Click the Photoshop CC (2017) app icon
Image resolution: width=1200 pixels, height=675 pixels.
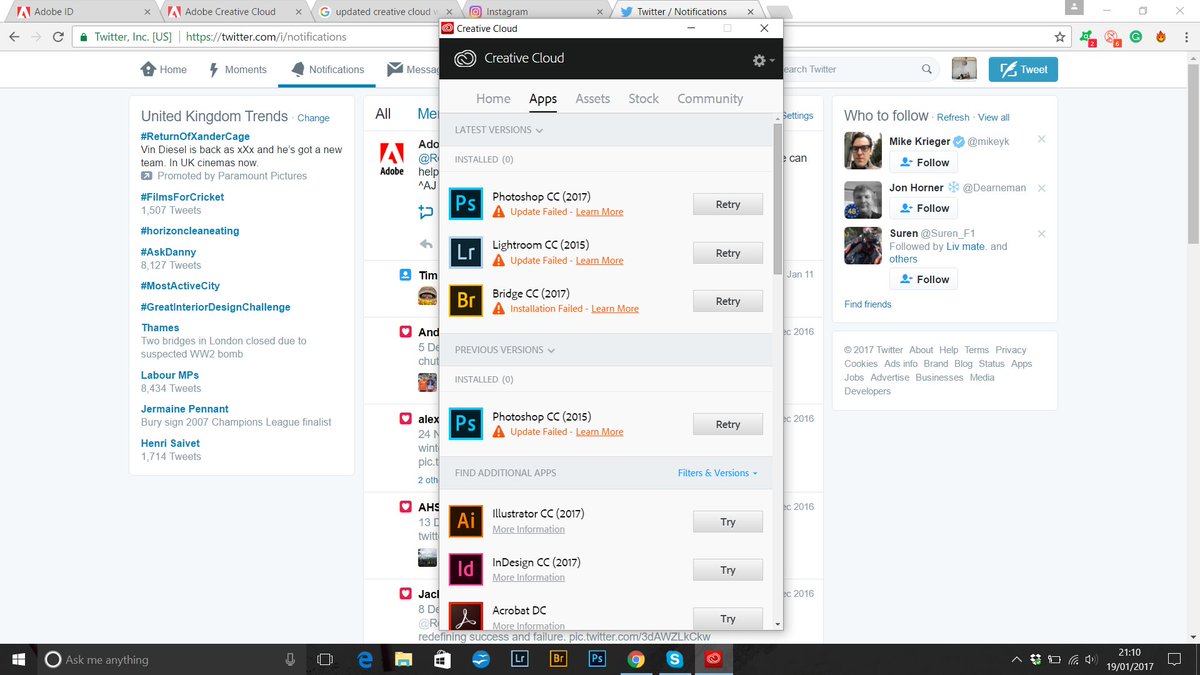[466, 204]
